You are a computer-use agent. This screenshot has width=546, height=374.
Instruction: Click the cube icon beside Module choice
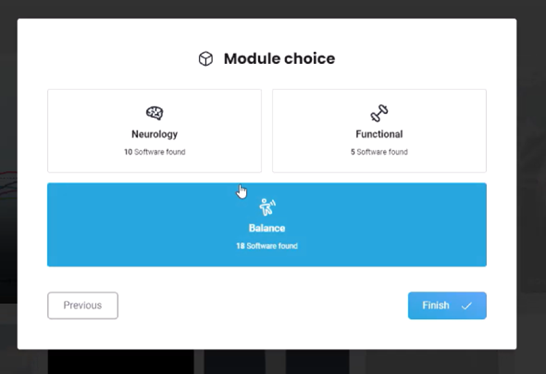206,59
